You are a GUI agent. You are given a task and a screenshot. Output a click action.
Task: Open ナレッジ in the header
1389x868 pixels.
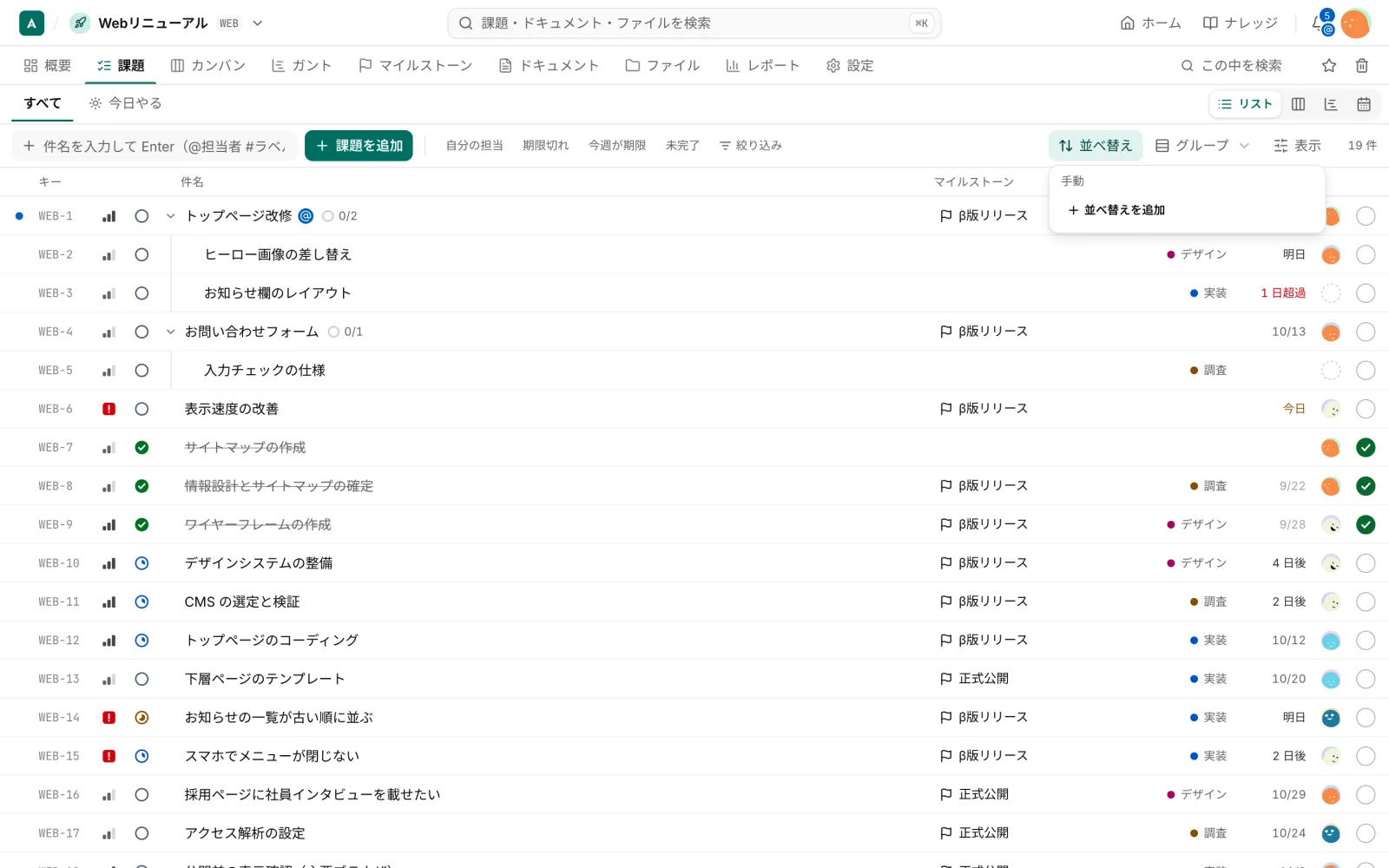(x=1240, y=23)
